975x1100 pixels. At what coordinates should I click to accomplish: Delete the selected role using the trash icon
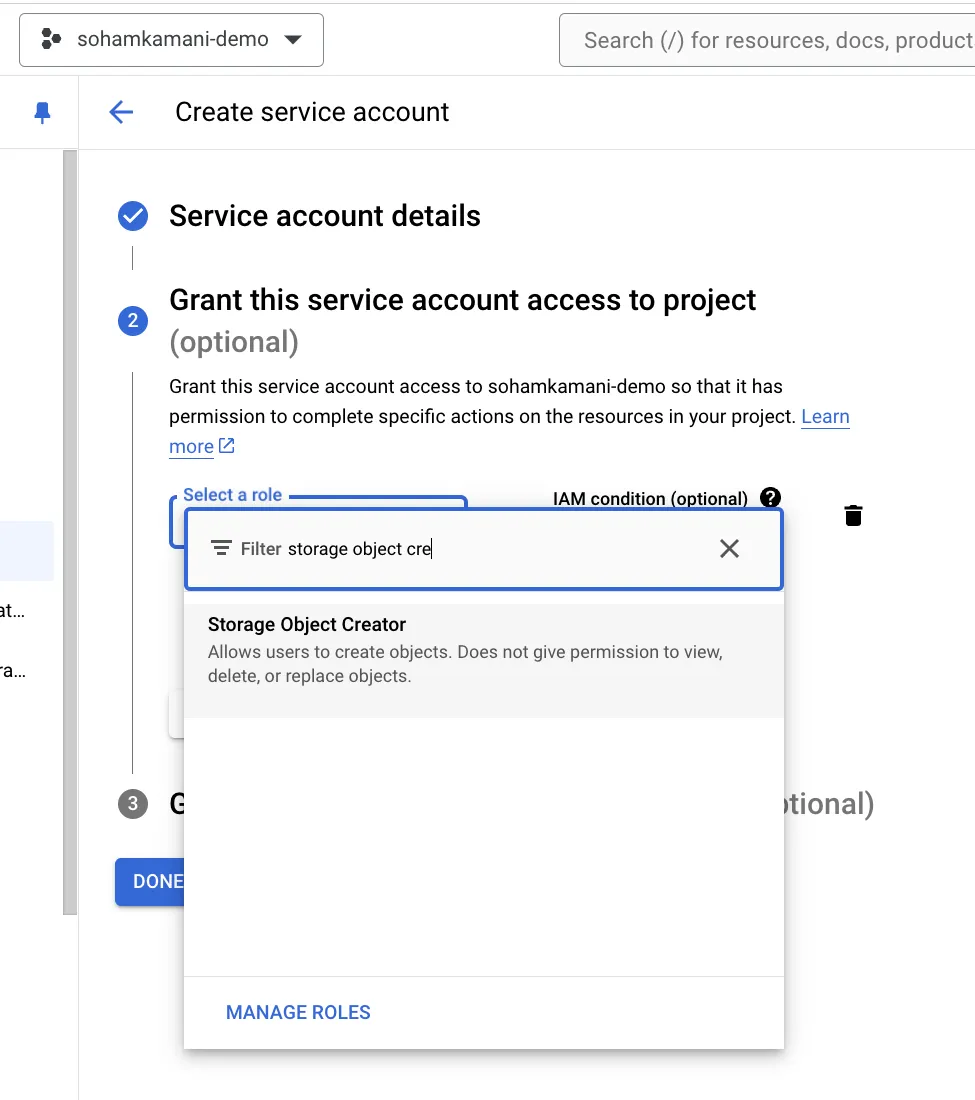pyautogui.click(x=852, y=515)
